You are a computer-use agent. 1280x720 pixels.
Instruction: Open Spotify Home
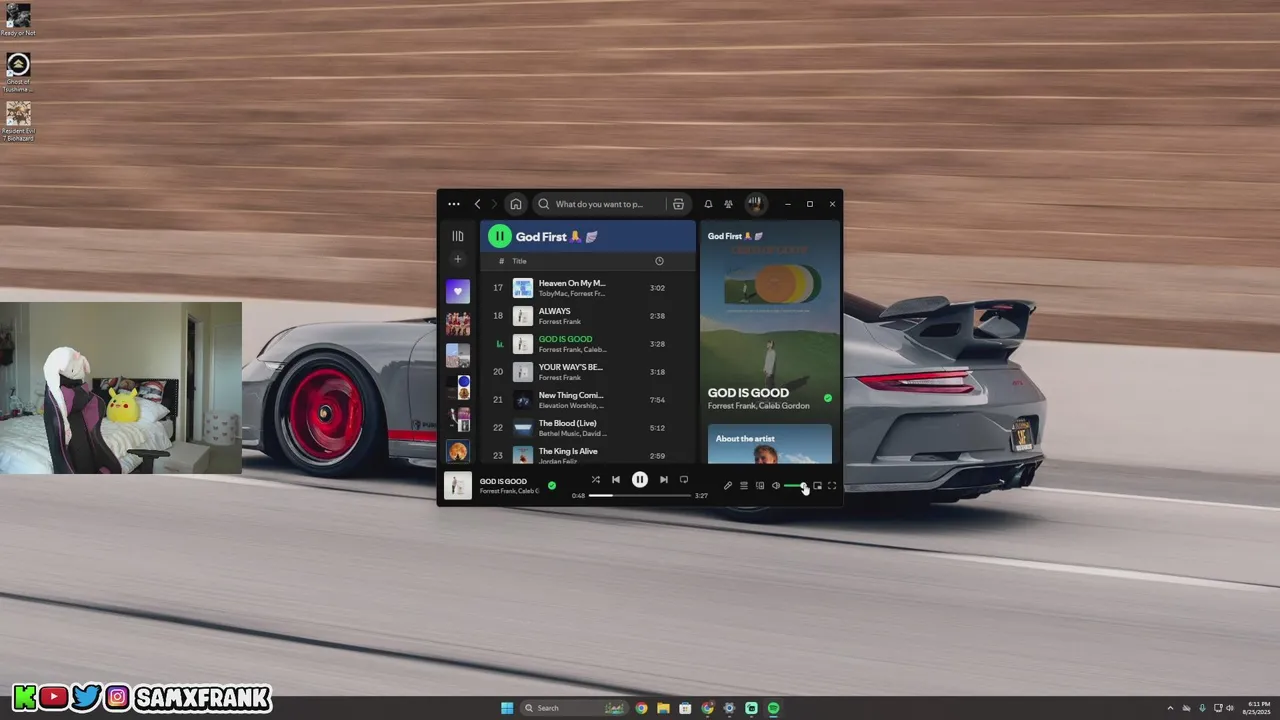(x=516, y=204)
